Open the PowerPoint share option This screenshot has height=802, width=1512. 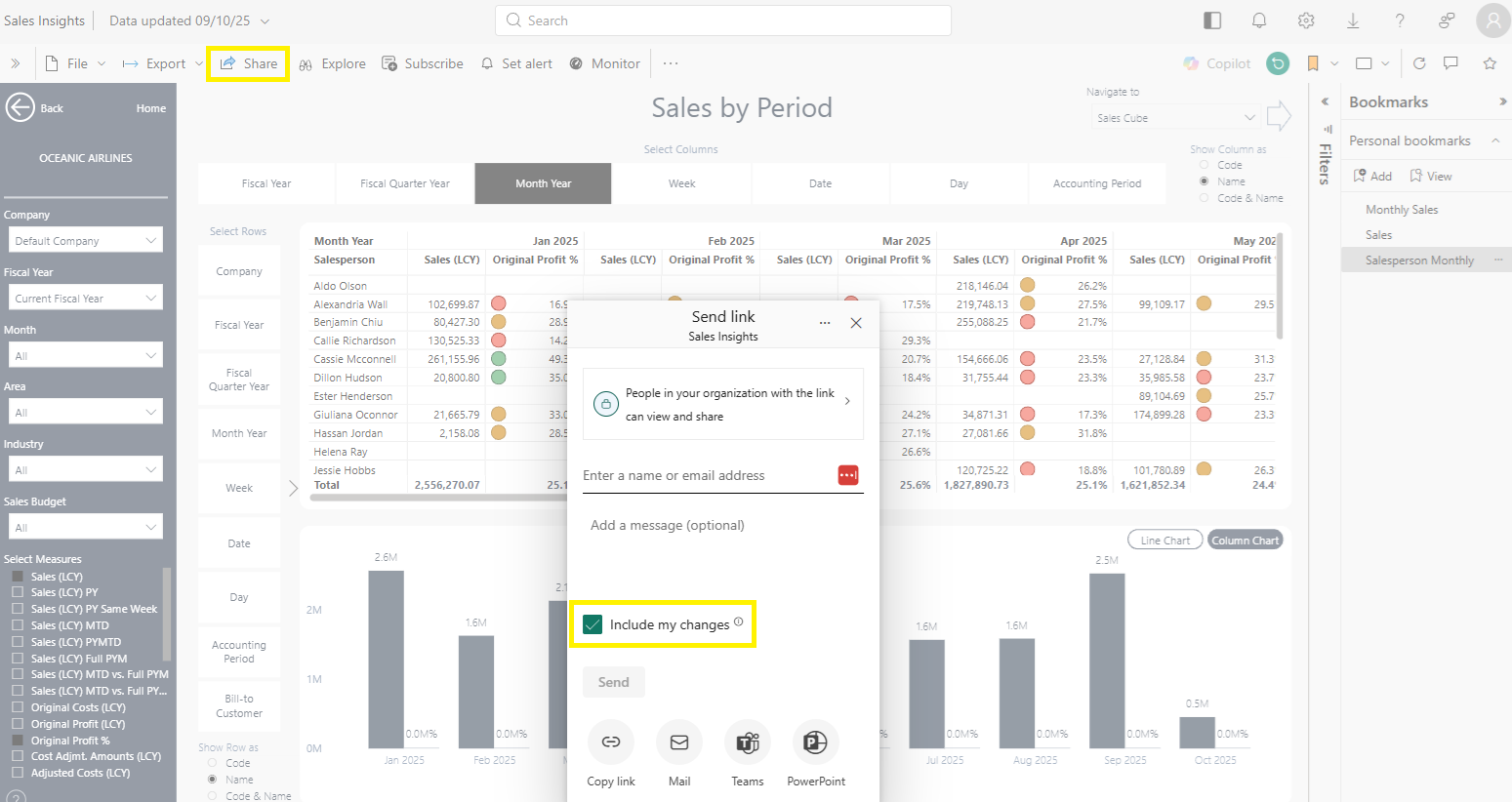[815, 742]
